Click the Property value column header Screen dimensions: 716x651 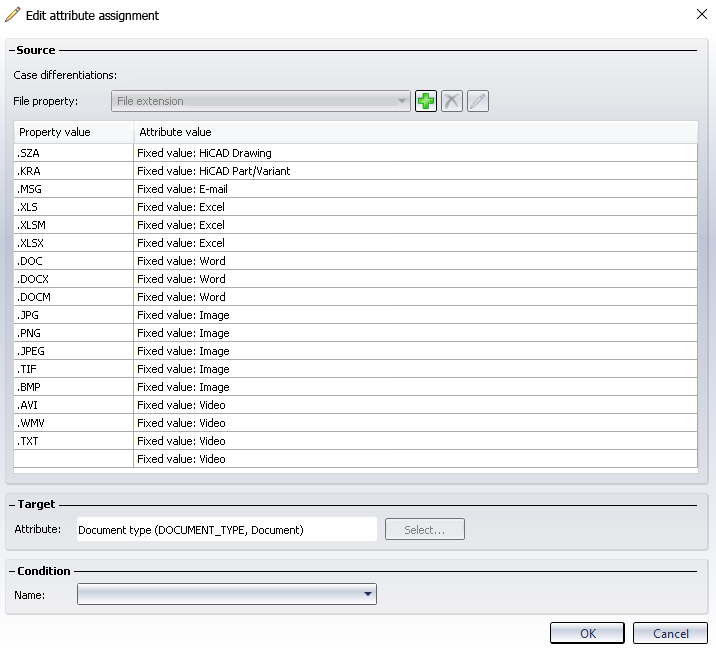(74, 132)
